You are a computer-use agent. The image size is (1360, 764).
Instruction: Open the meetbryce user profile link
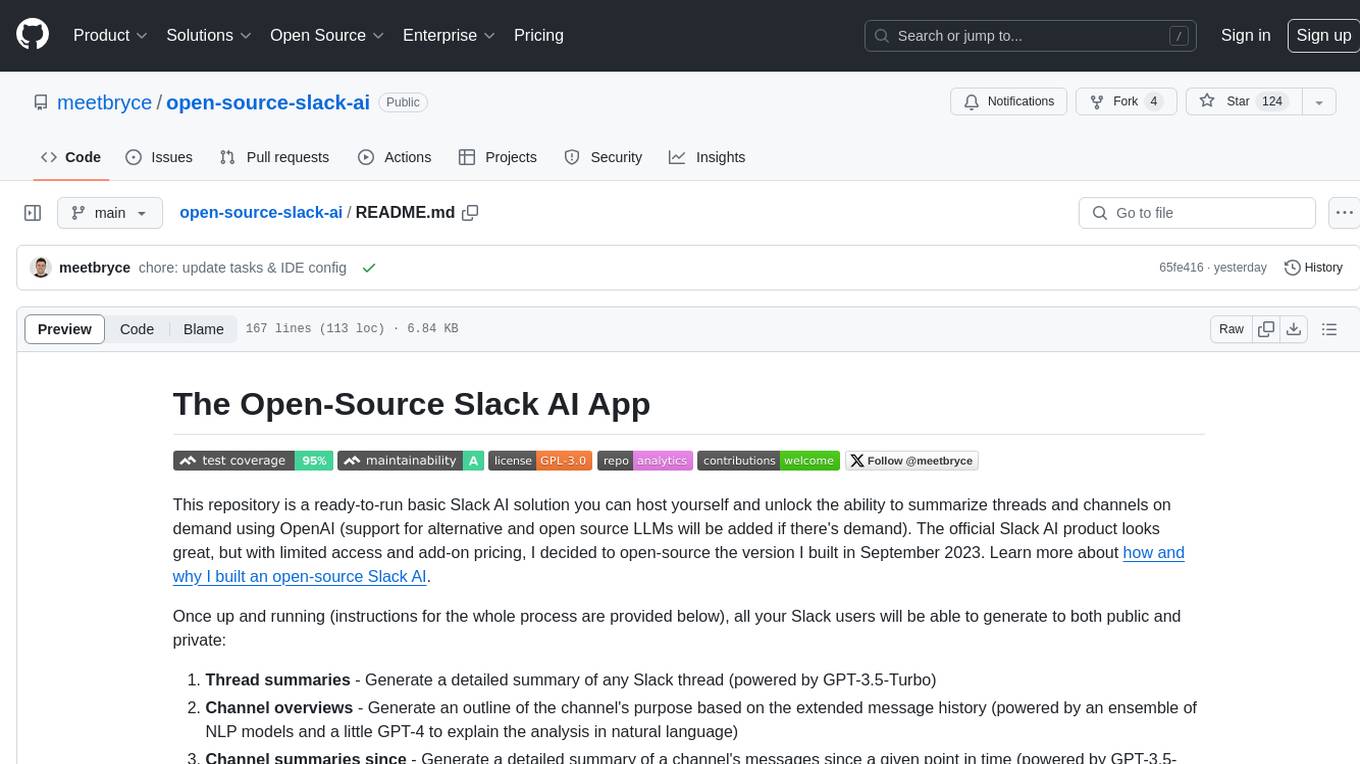tap(104, 102)
